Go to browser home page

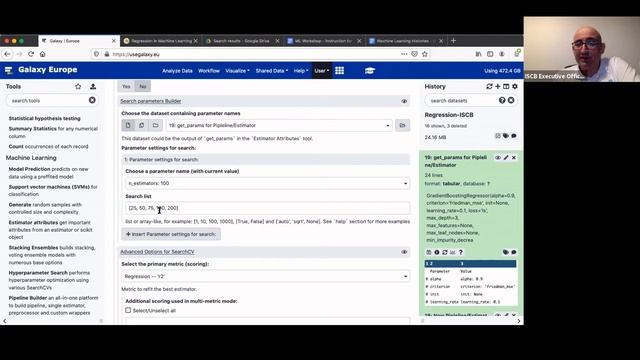pyautogui.click(x=42, y=54)
